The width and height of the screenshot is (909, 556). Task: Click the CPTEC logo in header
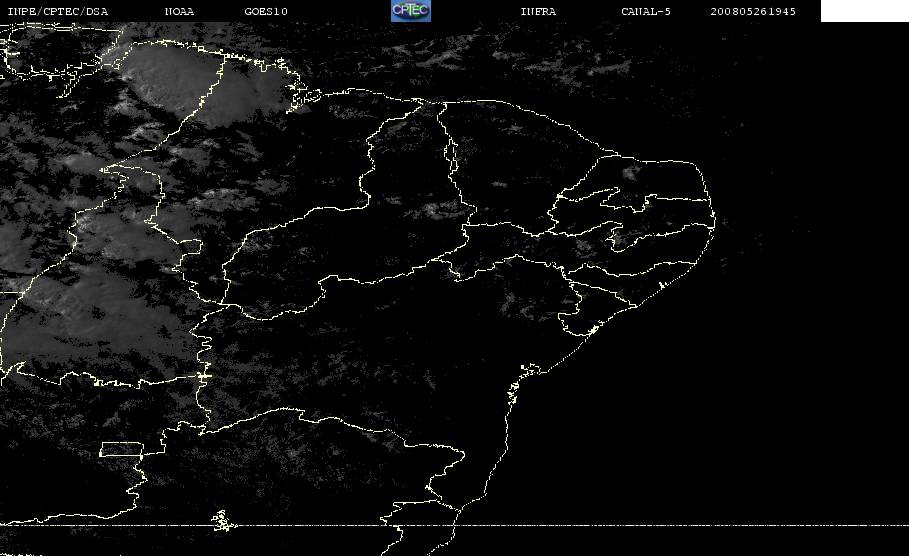pos(410,11)
